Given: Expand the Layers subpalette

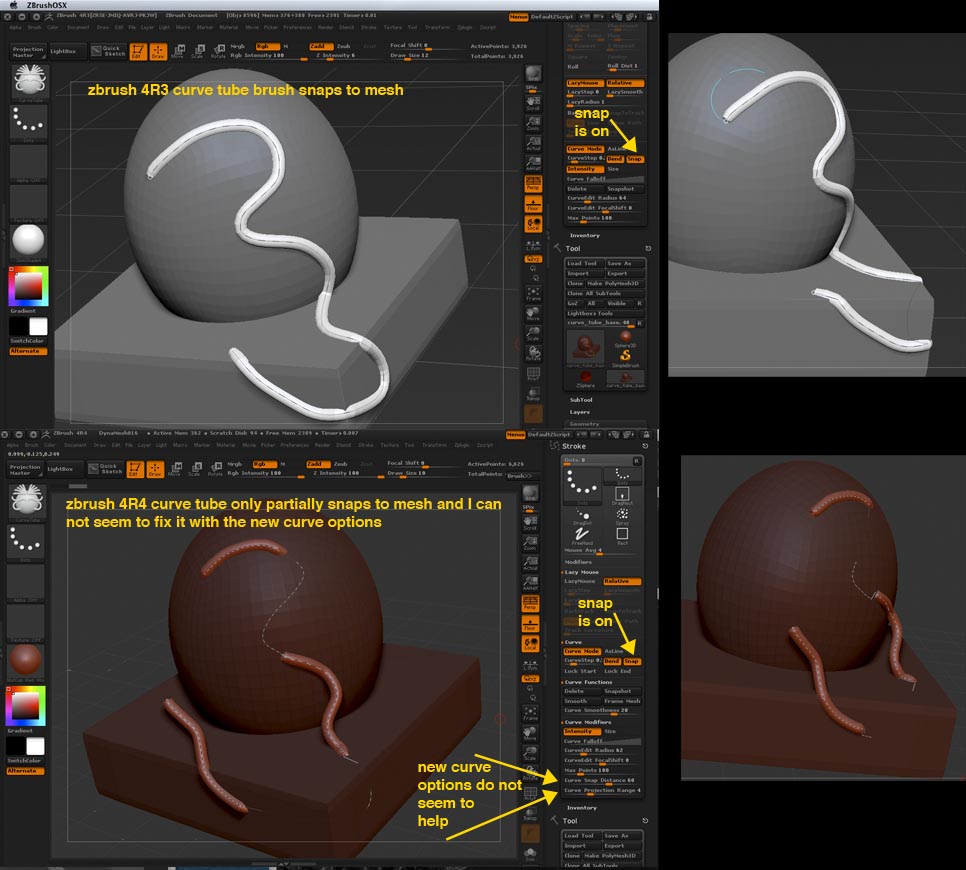Looking at the screenshot, I should (579, 411).
